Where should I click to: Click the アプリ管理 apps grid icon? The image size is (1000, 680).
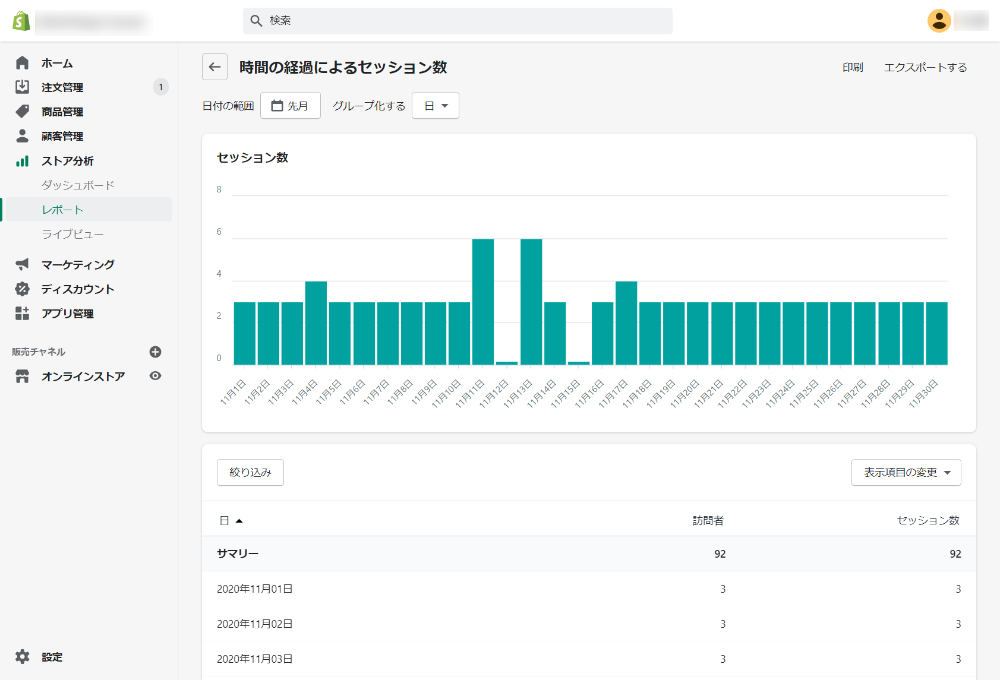(22, 313)
